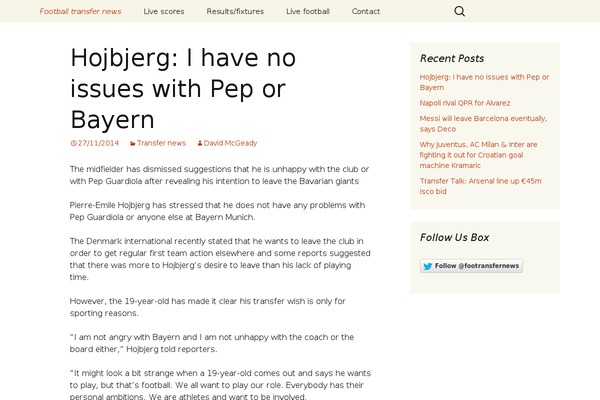This screenshot has height=400, width=600.
Task: Click the clock icon beside 27/11/2014
Action: coord(73,143)
